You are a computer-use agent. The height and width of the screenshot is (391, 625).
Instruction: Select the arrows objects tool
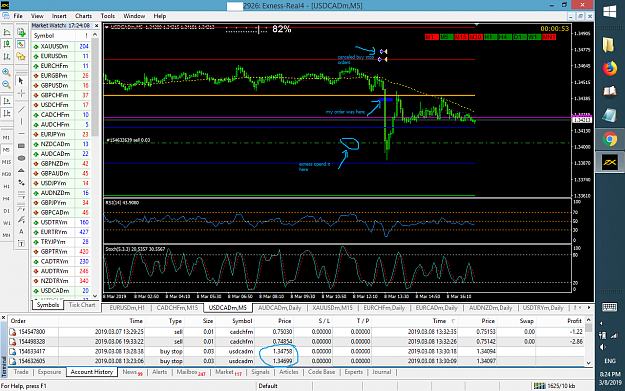pos(21,183)
